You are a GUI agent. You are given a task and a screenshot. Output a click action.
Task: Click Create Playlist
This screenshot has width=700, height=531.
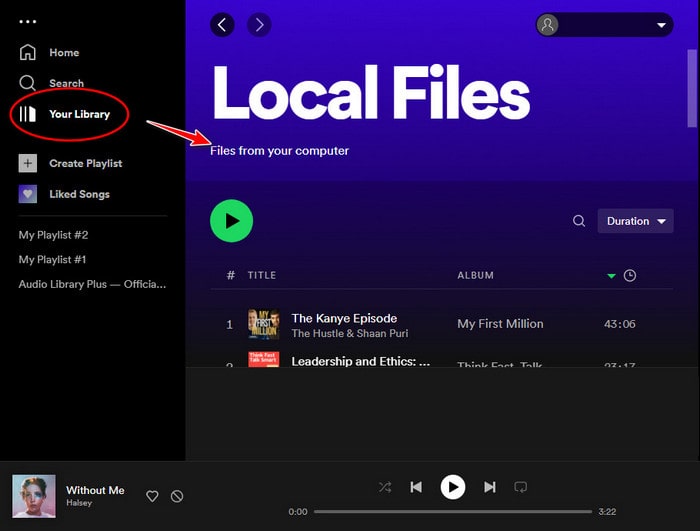click(85, 163)
